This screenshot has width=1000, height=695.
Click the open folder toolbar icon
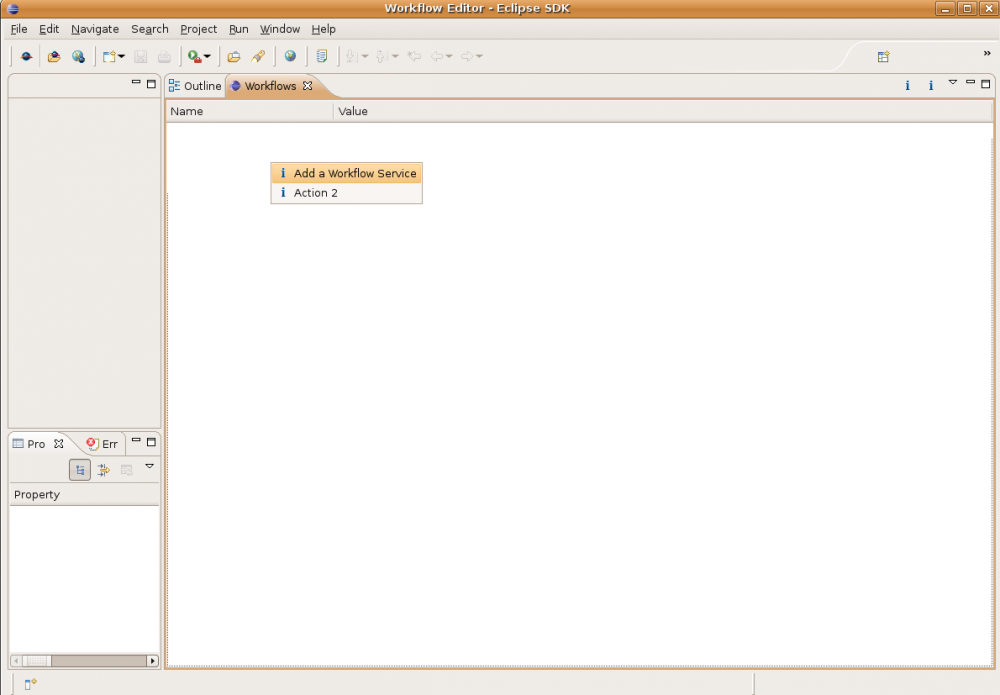(233, 57)
